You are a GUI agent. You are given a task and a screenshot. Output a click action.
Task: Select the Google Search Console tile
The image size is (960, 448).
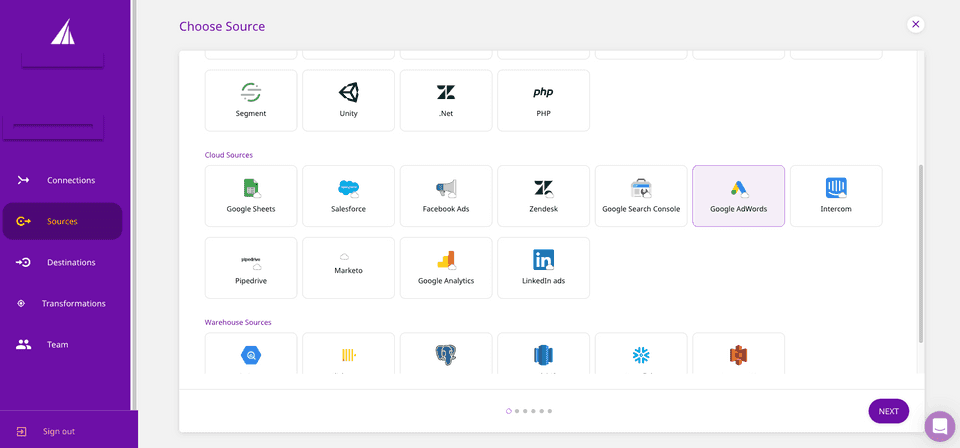pyautogui.click(x=641, y=196)
